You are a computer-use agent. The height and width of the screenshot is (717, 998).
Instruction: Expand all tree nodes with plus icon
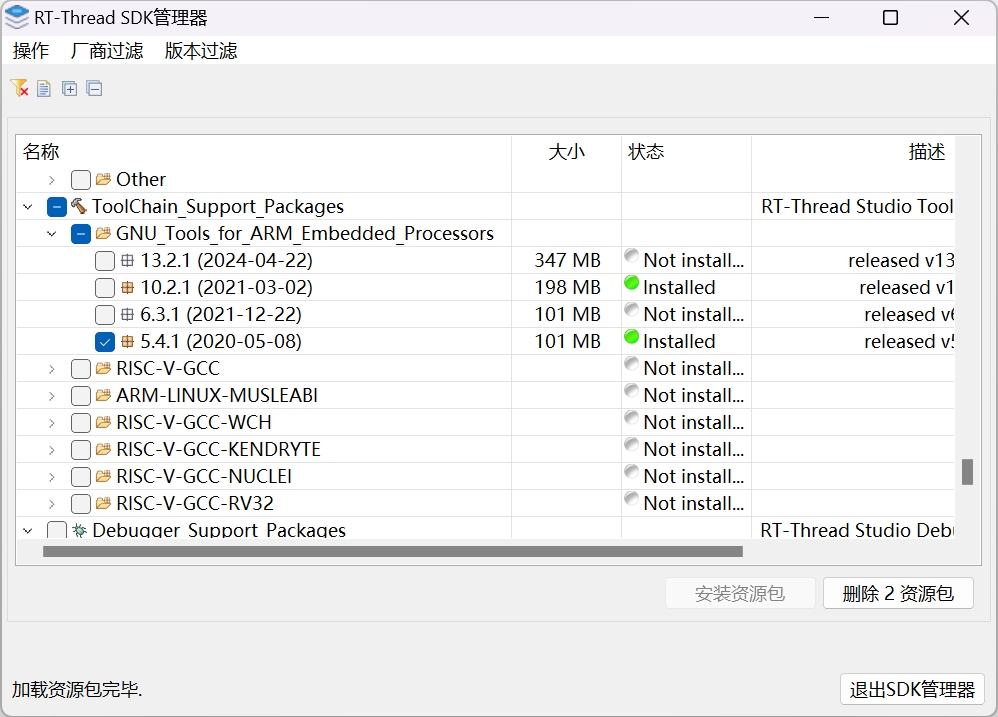tap(69, 88)
